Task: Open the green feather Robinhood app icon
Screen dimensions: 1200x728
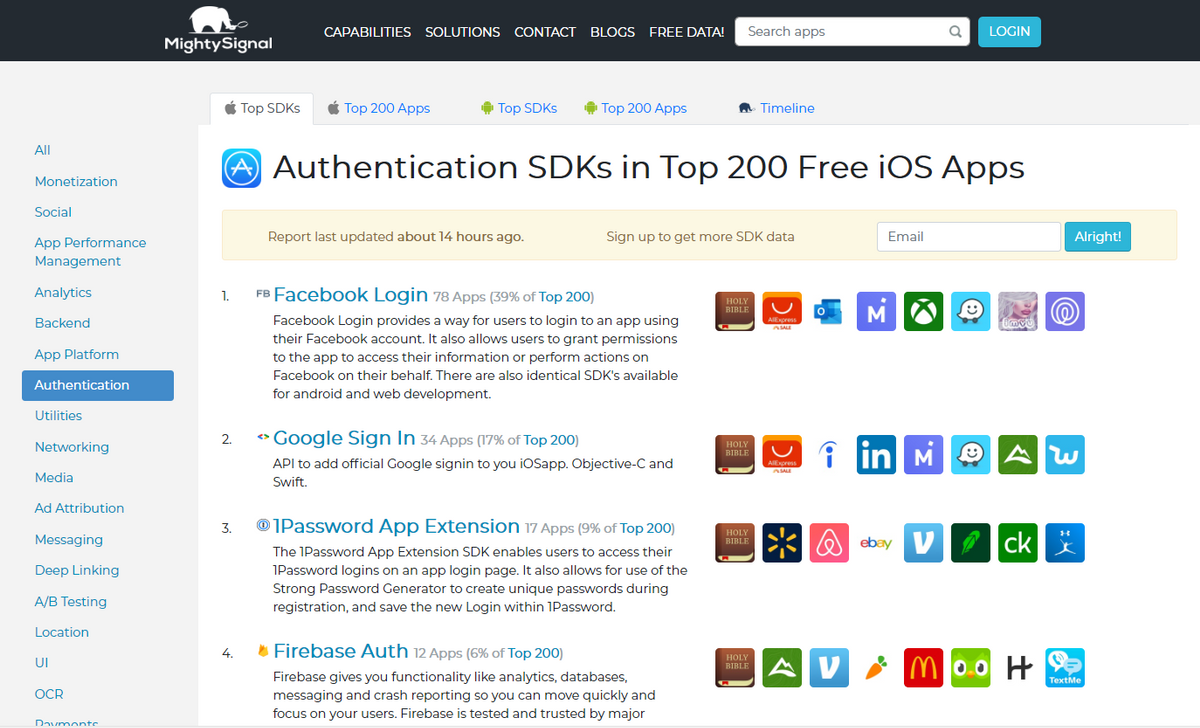Action: 970,543
